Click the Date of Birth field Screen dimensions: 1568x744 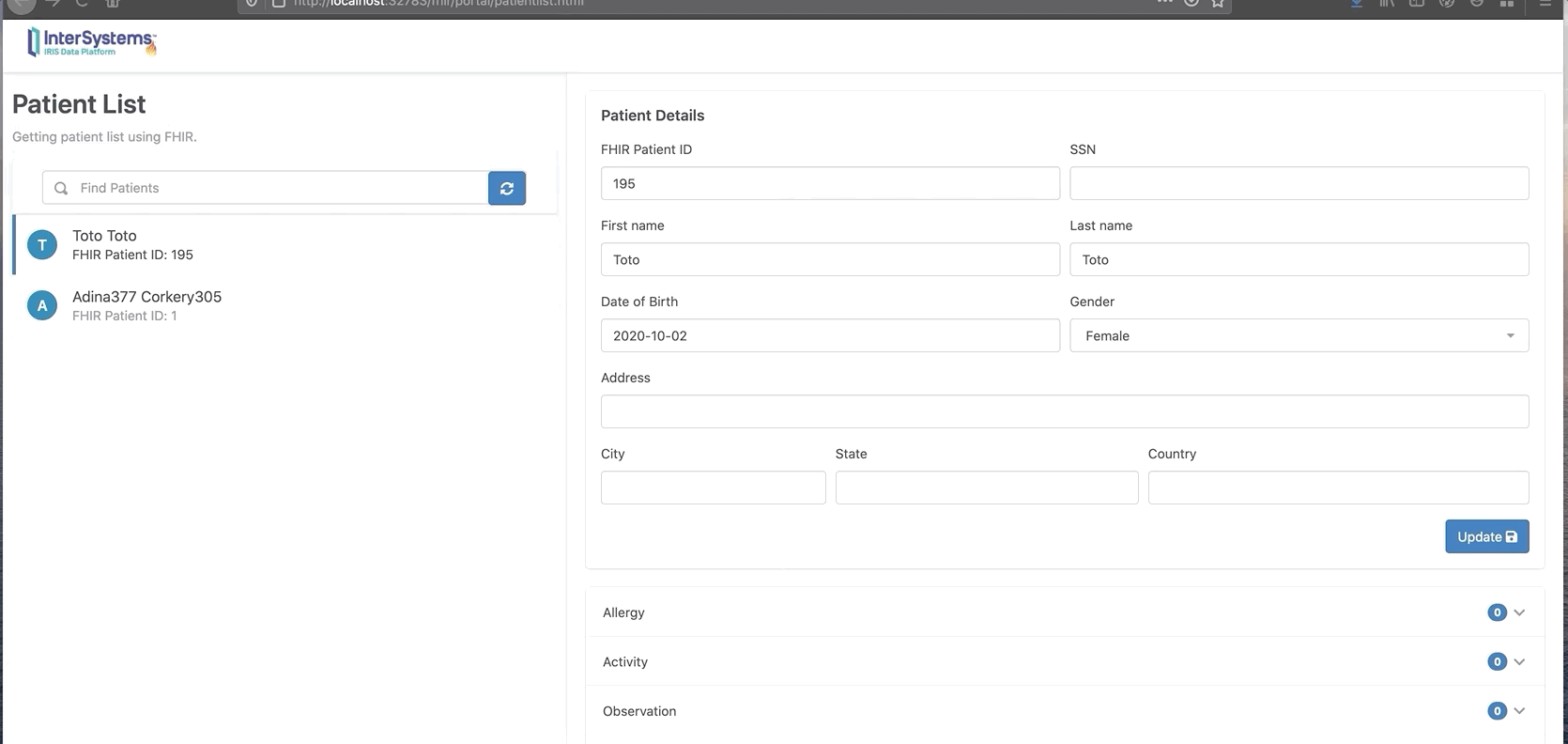(x=830, y=335)
